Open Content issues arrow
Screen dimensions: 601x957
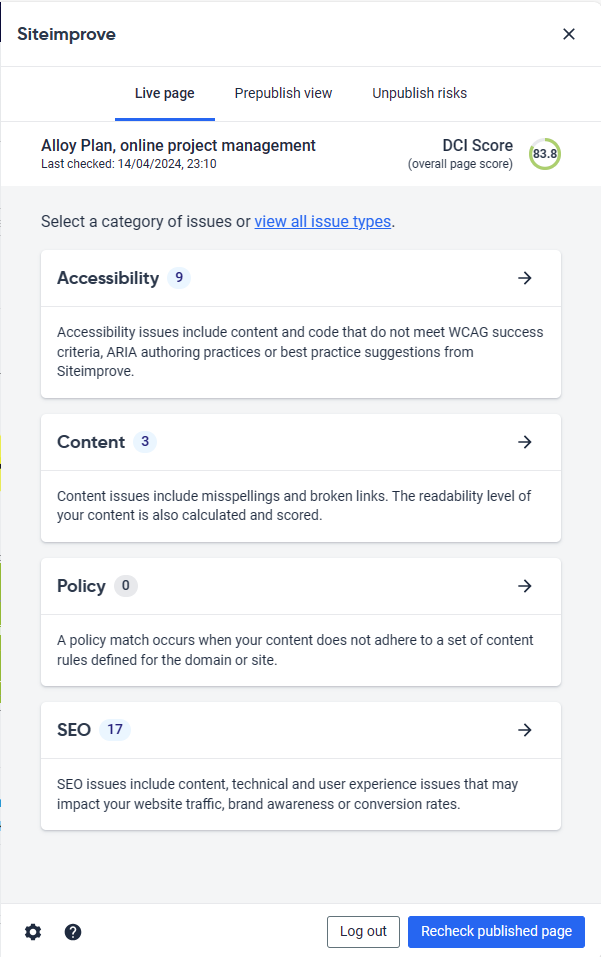coord(525,442)
